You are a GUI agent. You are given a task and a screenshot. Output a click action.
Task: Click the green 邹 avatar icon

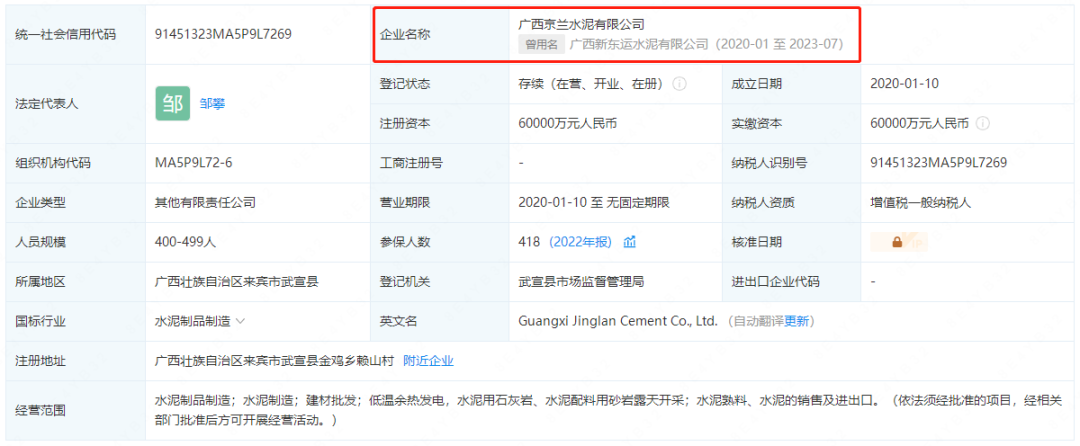click(172, 104)
